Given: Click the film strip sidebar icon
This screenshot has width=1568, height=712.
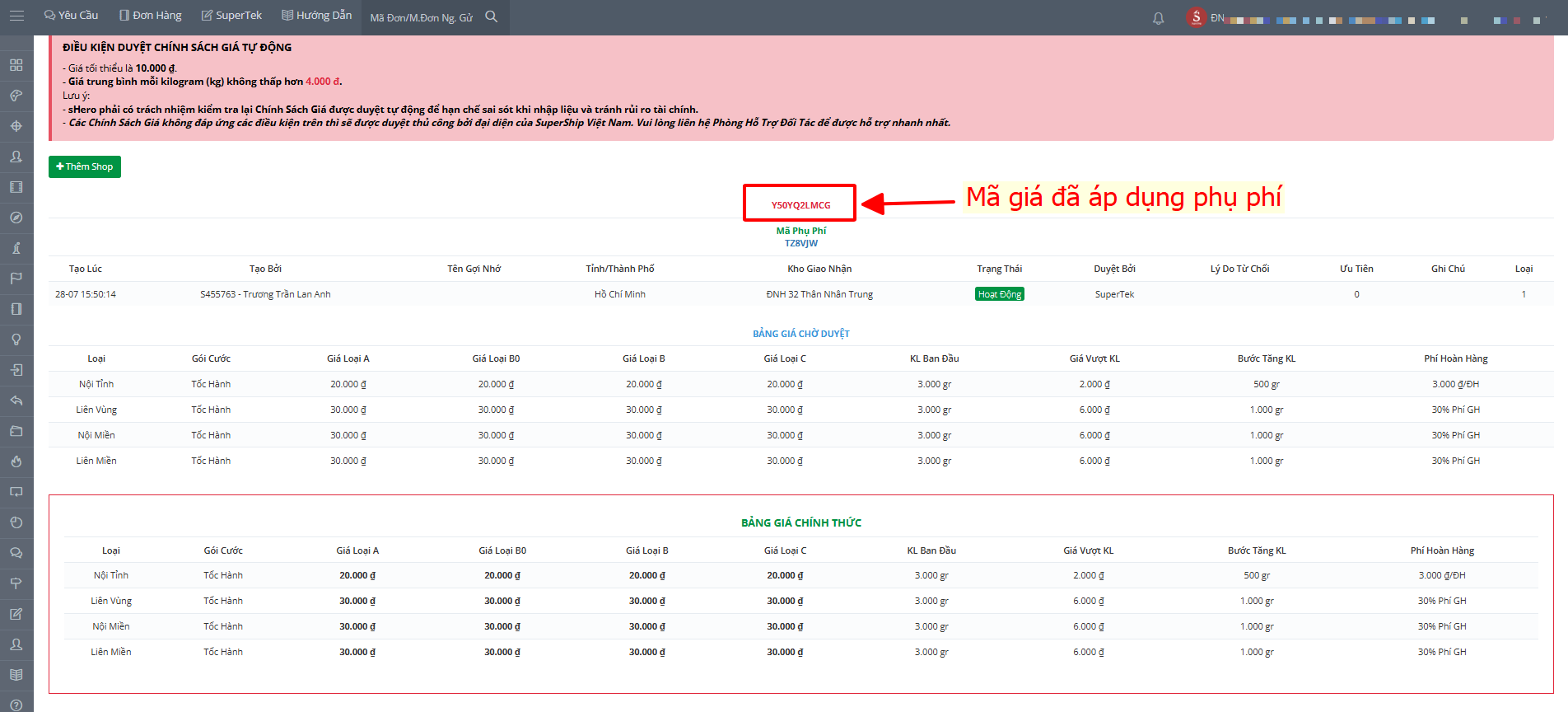Looking at the screenshot, I should [x=16, y=187].
